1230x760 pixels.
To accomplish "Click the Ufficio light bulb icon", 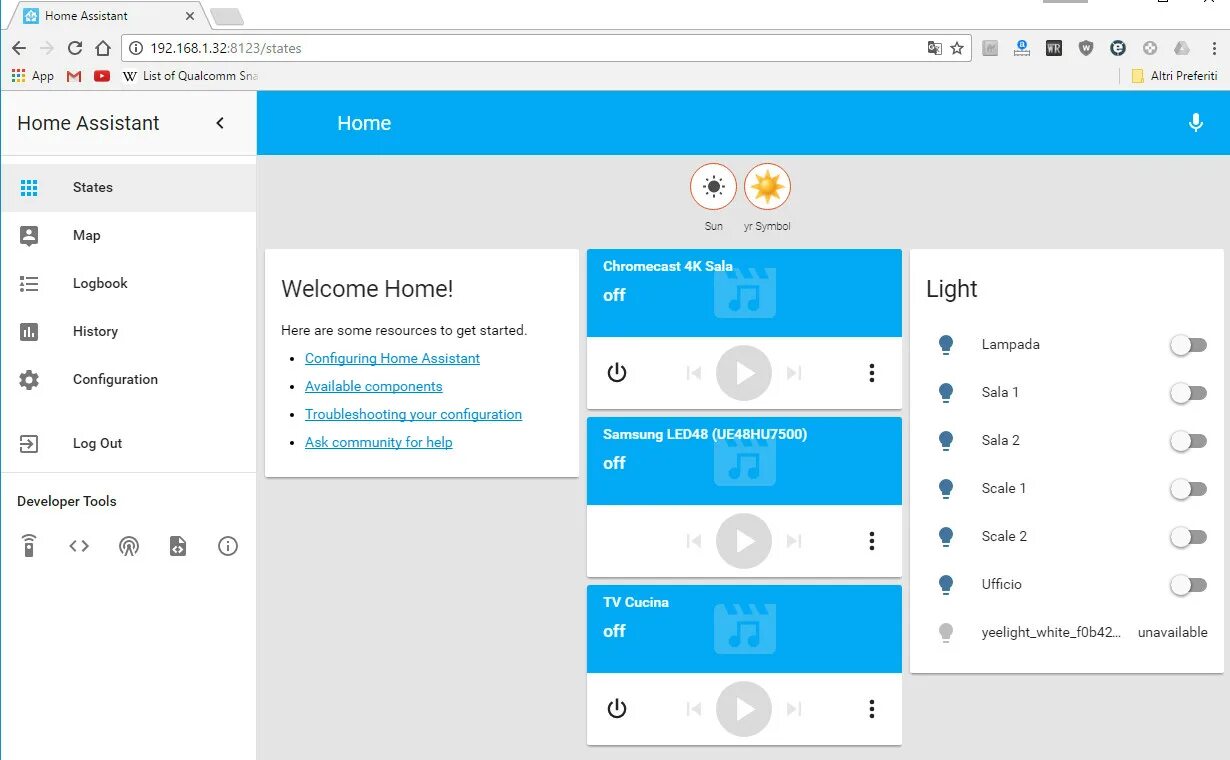I will [x=946, y=585].
